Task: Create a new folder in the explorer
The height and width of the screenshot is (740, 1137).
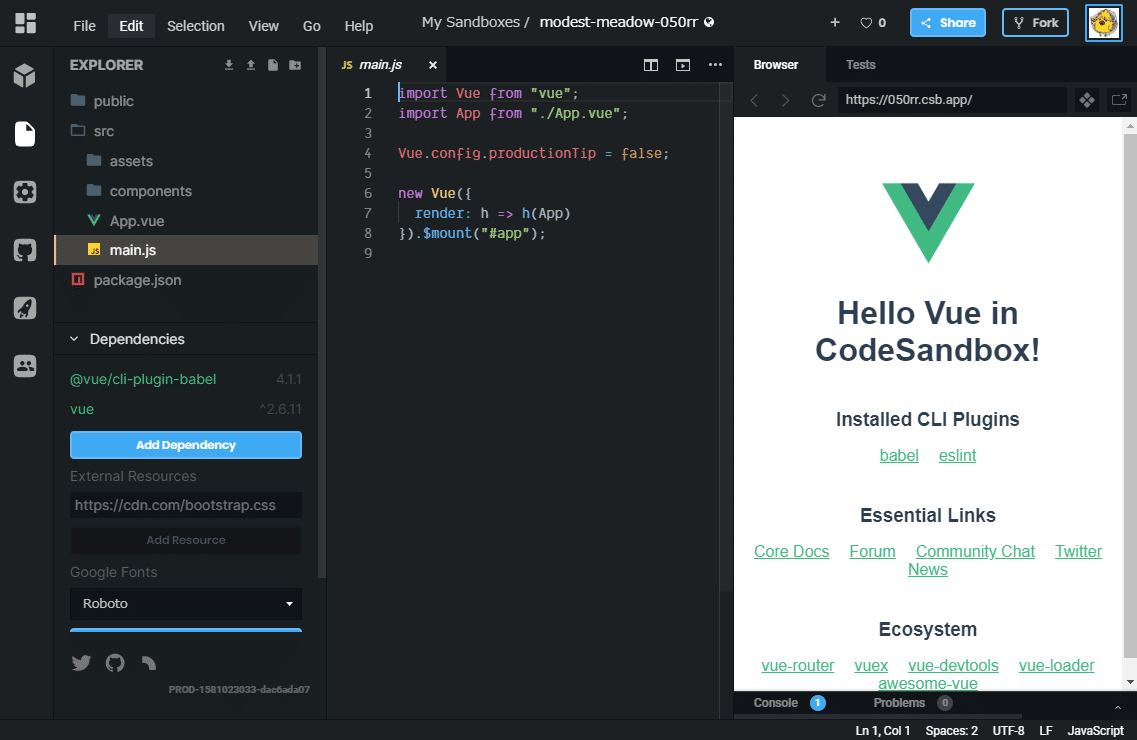Action: tap(294, 64)
